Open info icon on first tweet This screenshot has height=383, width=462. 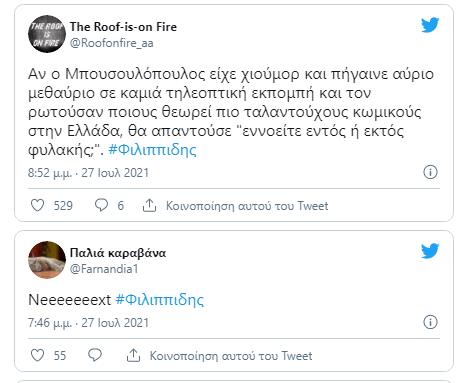pos(430,172)
